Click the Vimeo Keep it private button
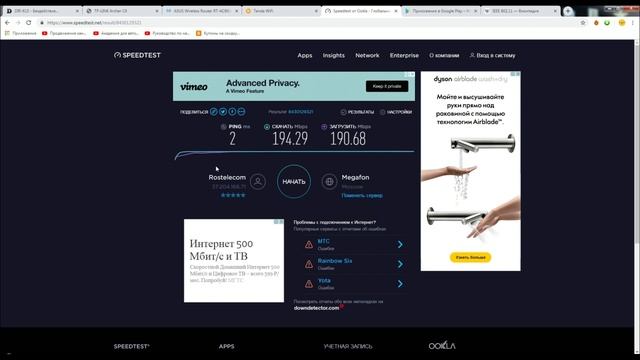 click(x=387, y=86)
